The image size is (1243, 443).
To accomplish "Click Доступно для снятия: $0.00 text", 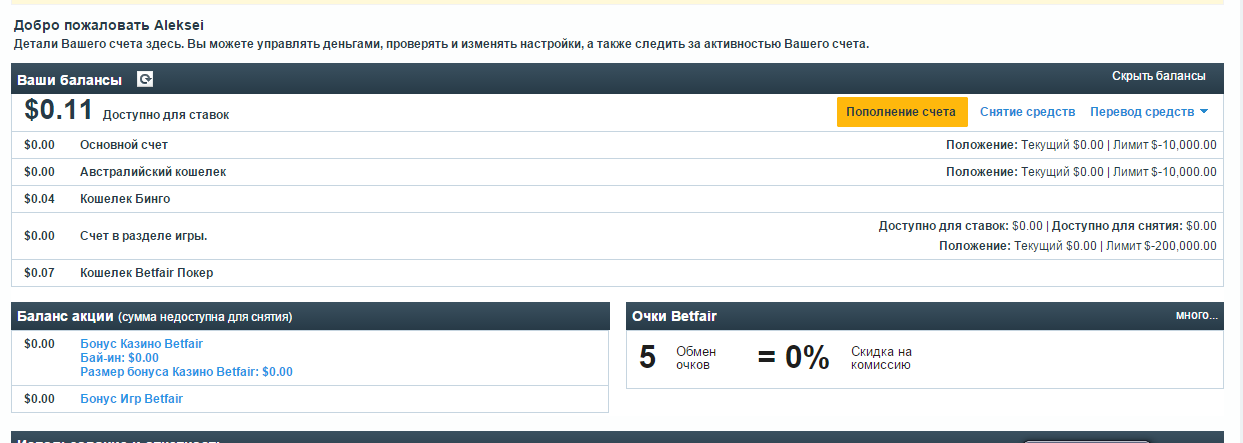I will coord(1135,226).
